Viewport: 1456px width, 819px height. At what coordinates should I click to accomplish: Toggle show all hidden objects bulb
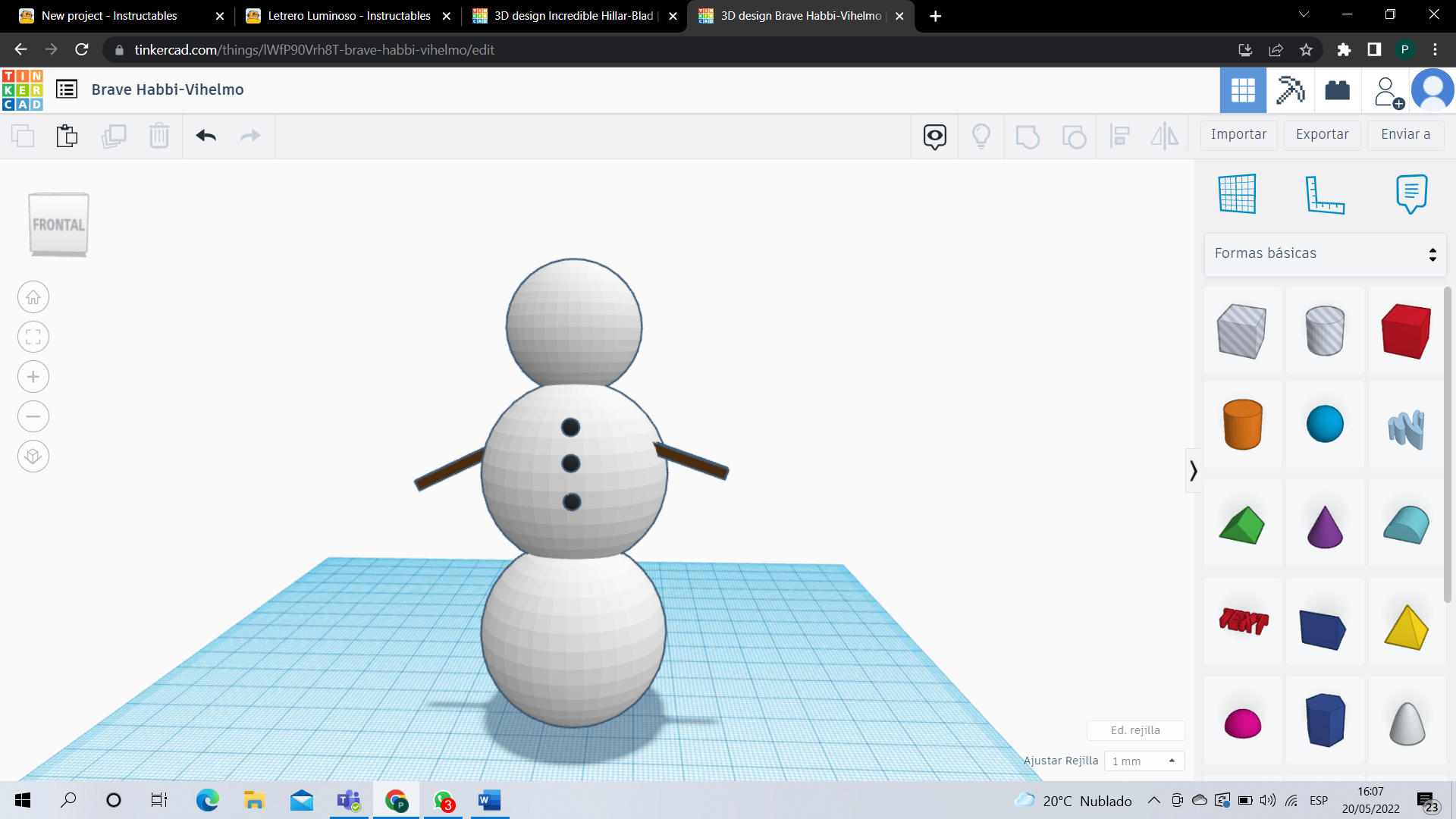(981, 136)
